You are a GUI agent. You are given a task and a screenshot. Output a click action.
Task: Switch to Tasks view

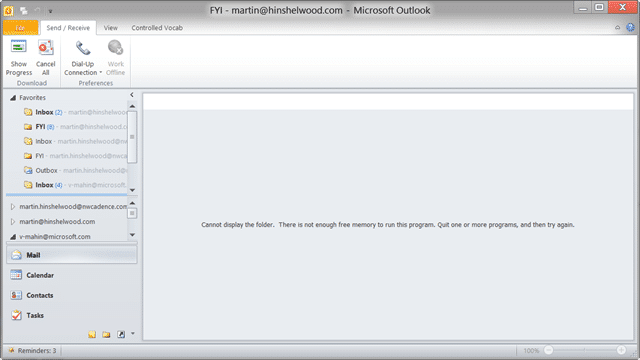pyautogui.click(x=72, y=315)
